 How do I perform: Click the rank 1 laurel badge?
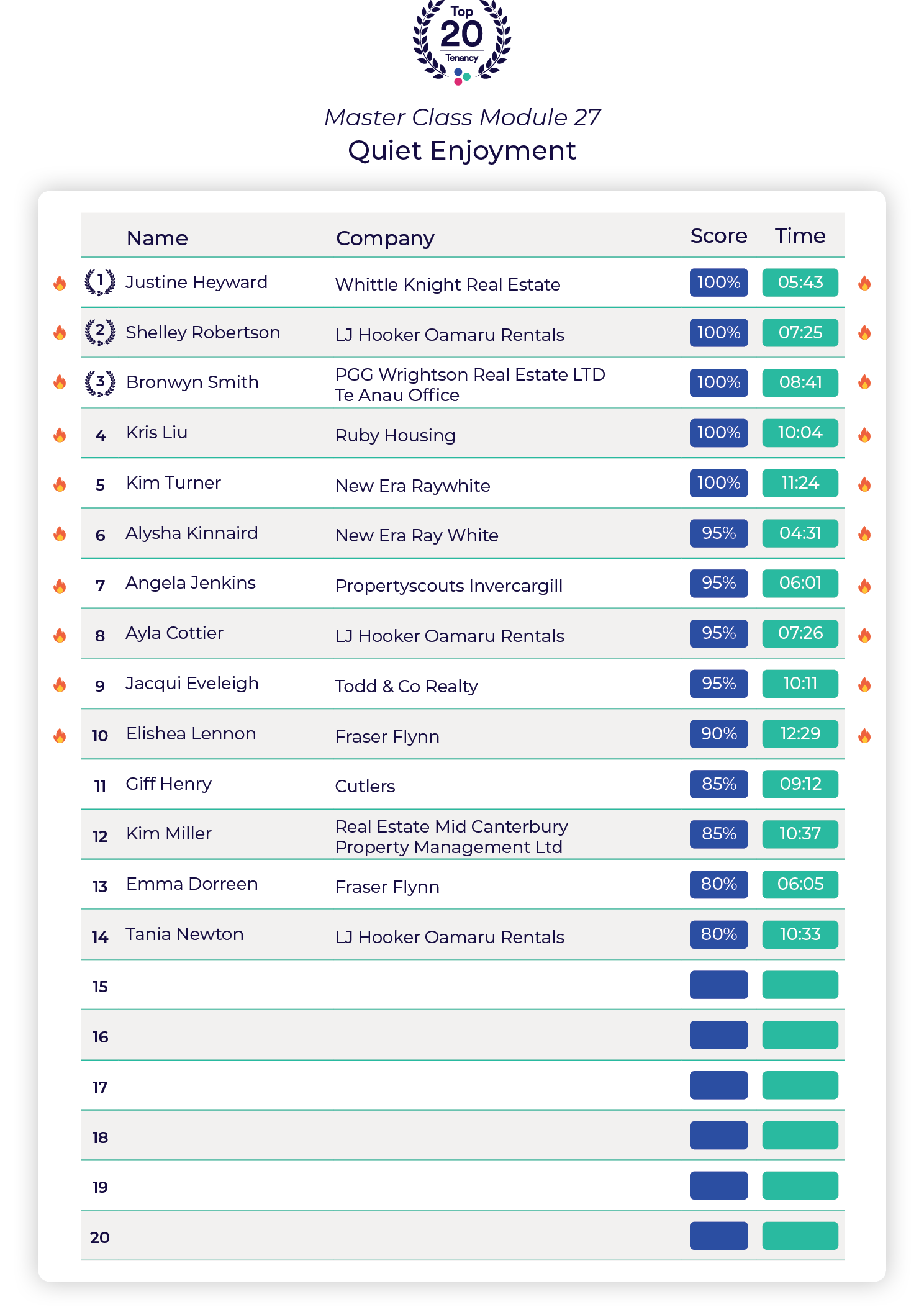[100, 283]
